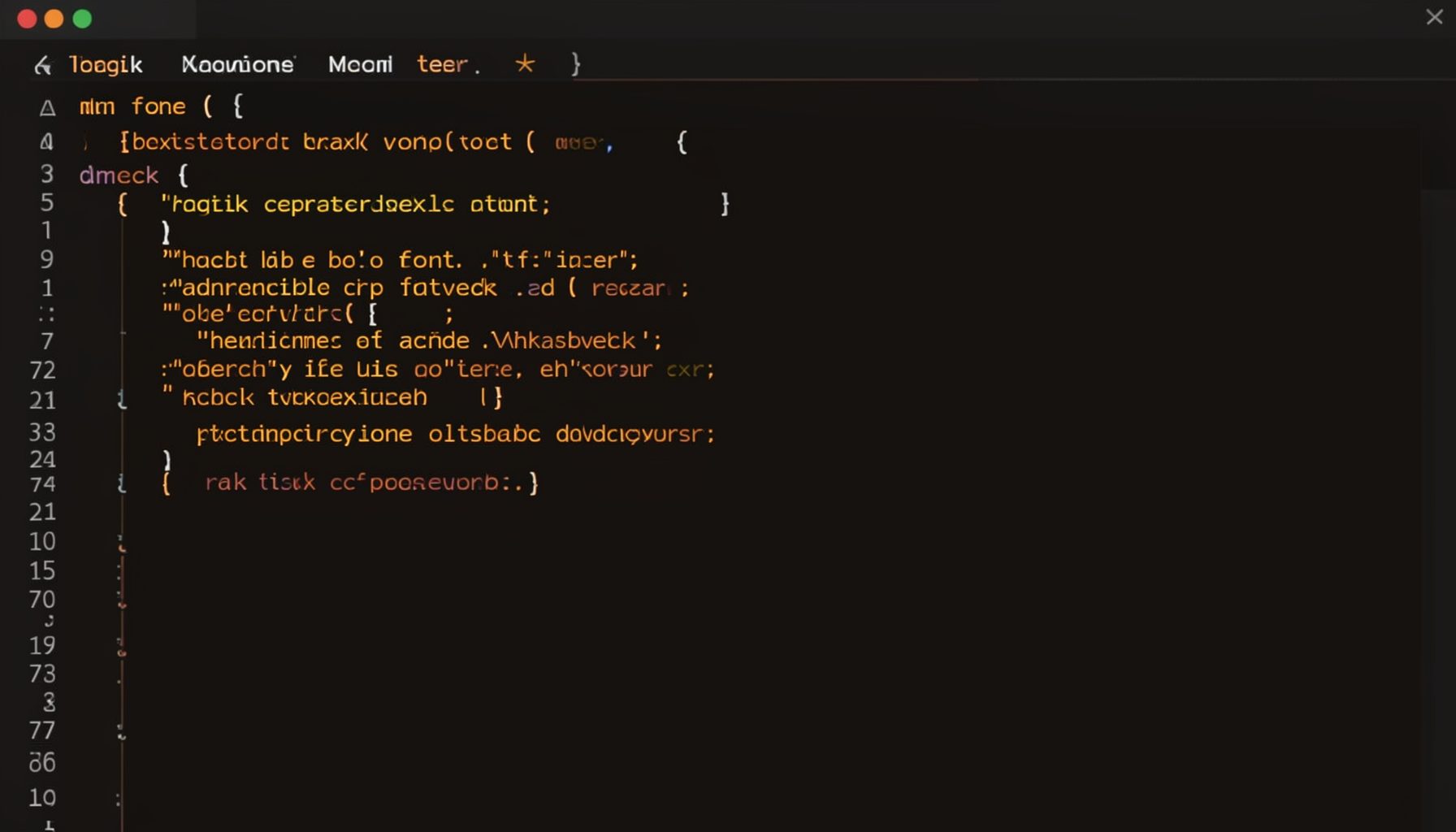Click line number 74 in gutter
This screenshot has height=832, width=1456.
point(42,484)
